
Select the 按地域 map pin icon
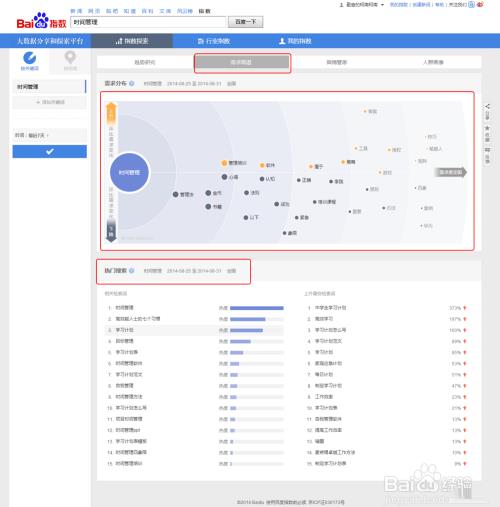pos(70,58)
